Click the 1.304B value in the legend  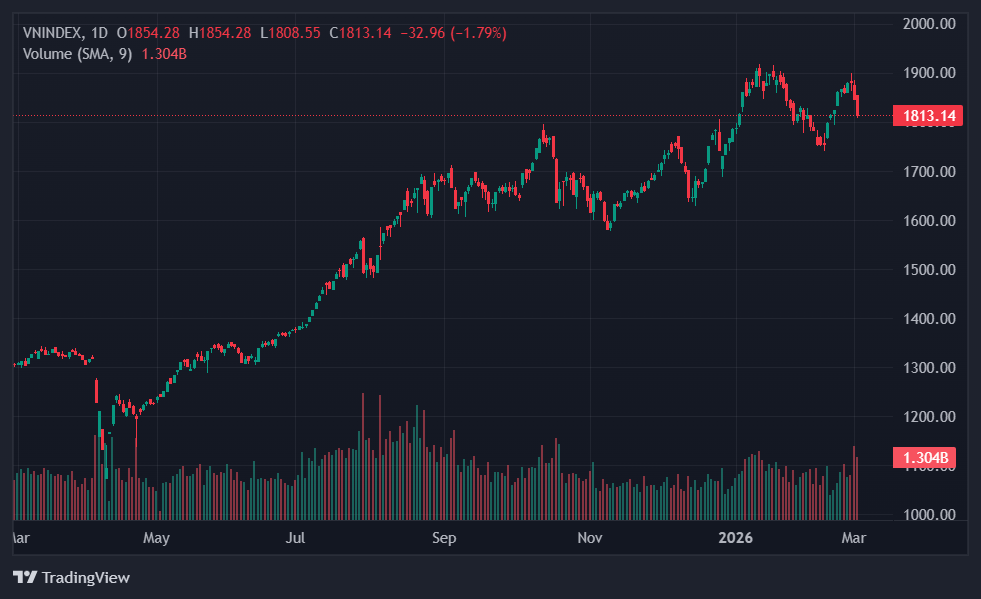point(164,53)
